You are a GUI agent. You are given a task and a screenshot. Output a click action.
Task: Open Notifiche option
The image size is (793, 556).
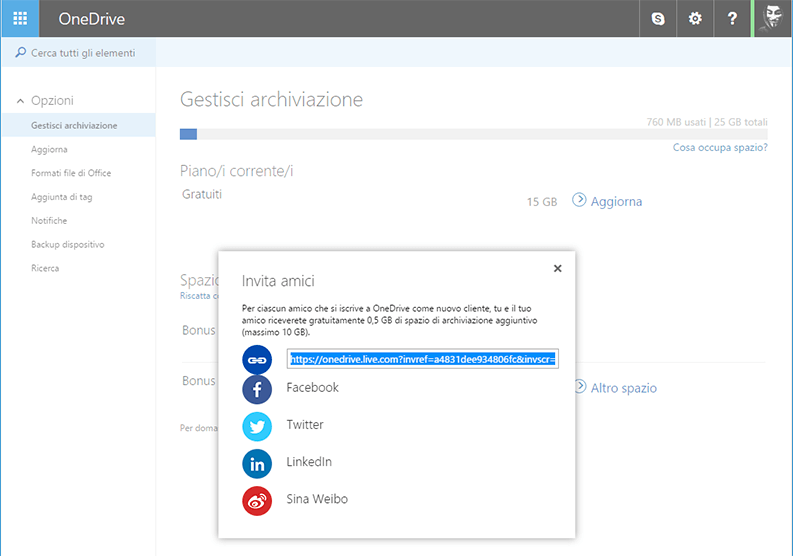tap(49, 221)
